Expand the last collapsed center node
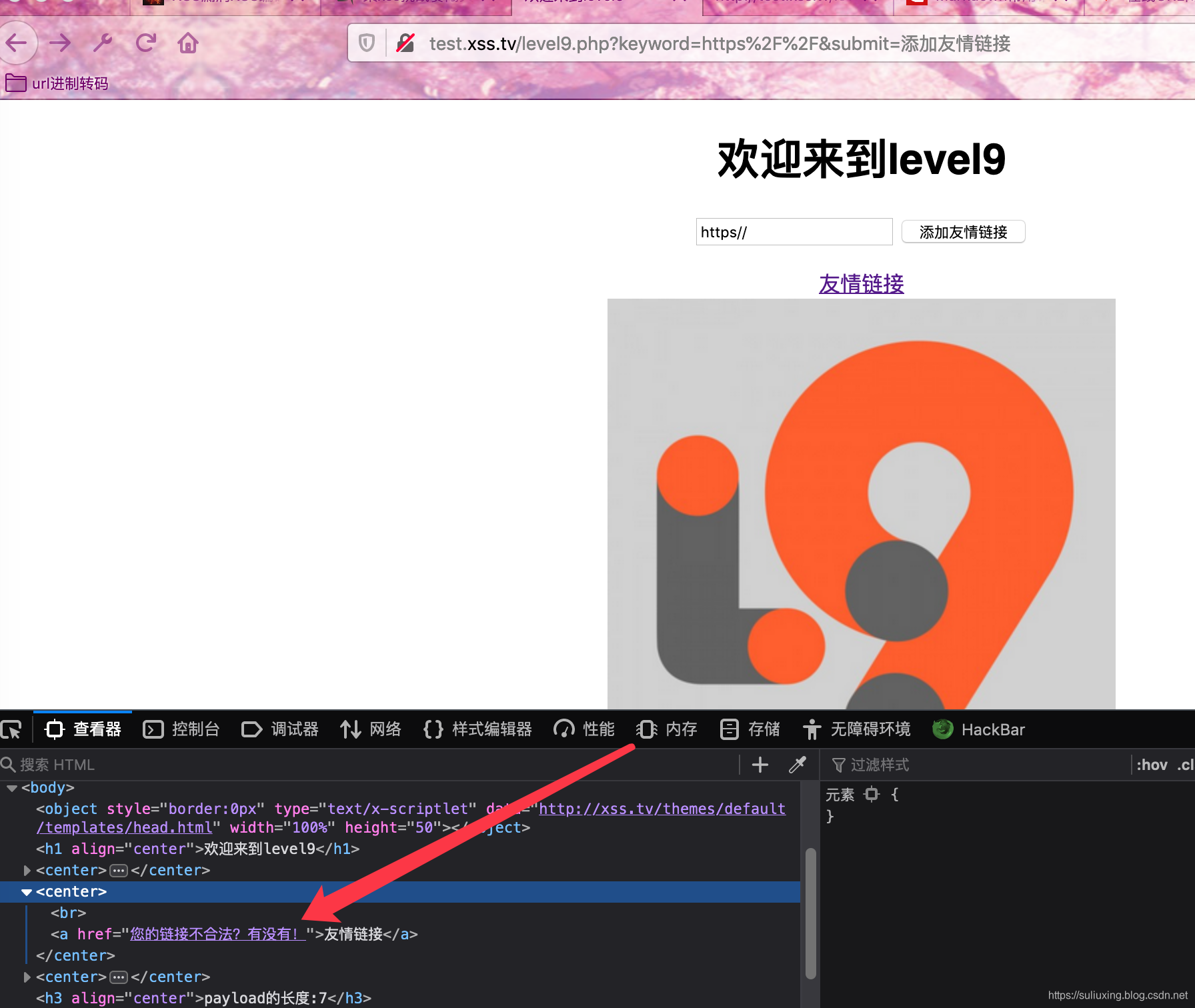The height and width of the screenshot is (1008, 1195). coord(27,977)
